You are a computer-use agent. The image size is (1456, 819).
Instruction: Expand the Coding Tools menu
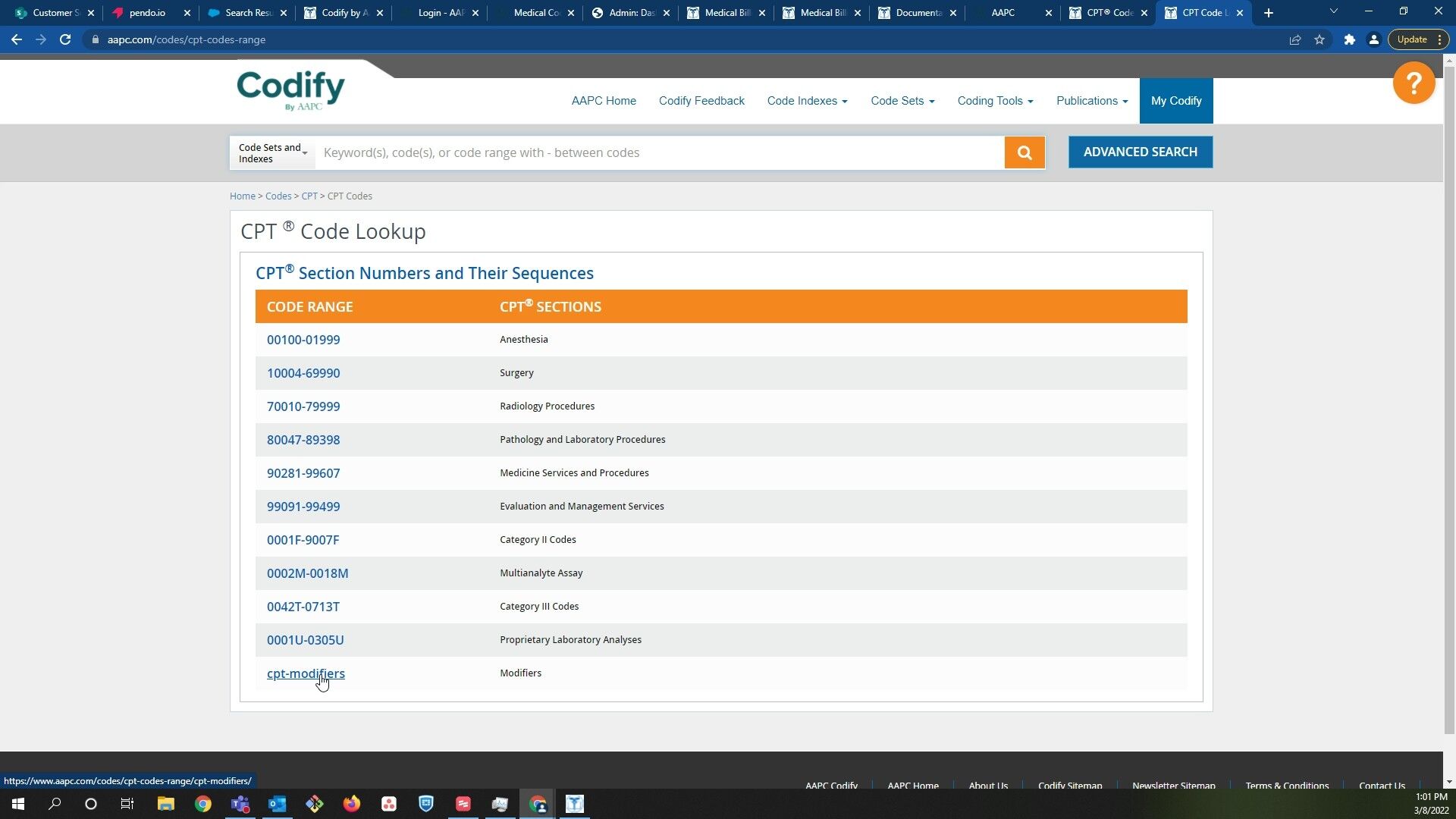tap(995, 101)
